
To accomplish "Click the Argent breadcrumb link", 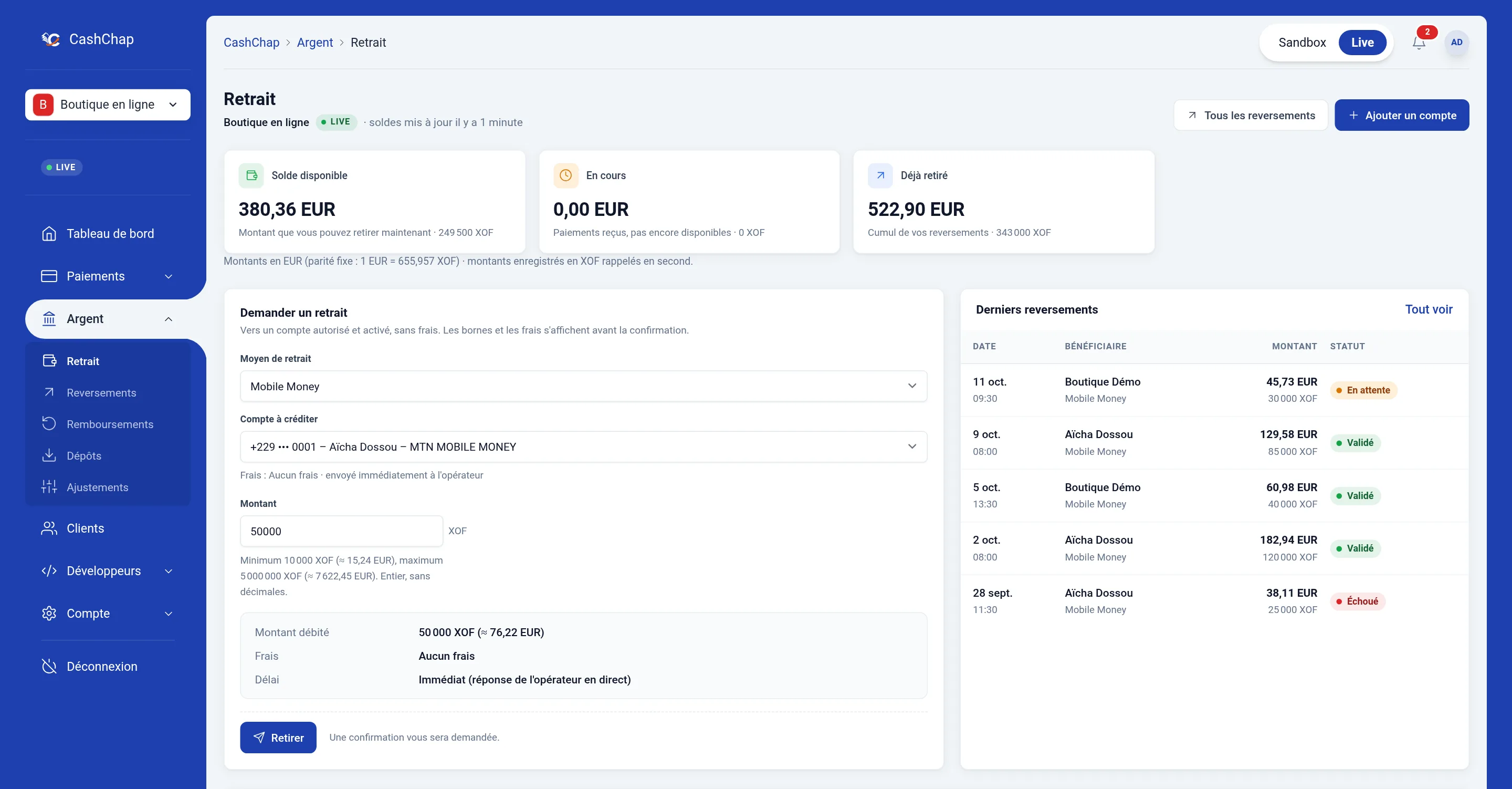I will 314,43.
